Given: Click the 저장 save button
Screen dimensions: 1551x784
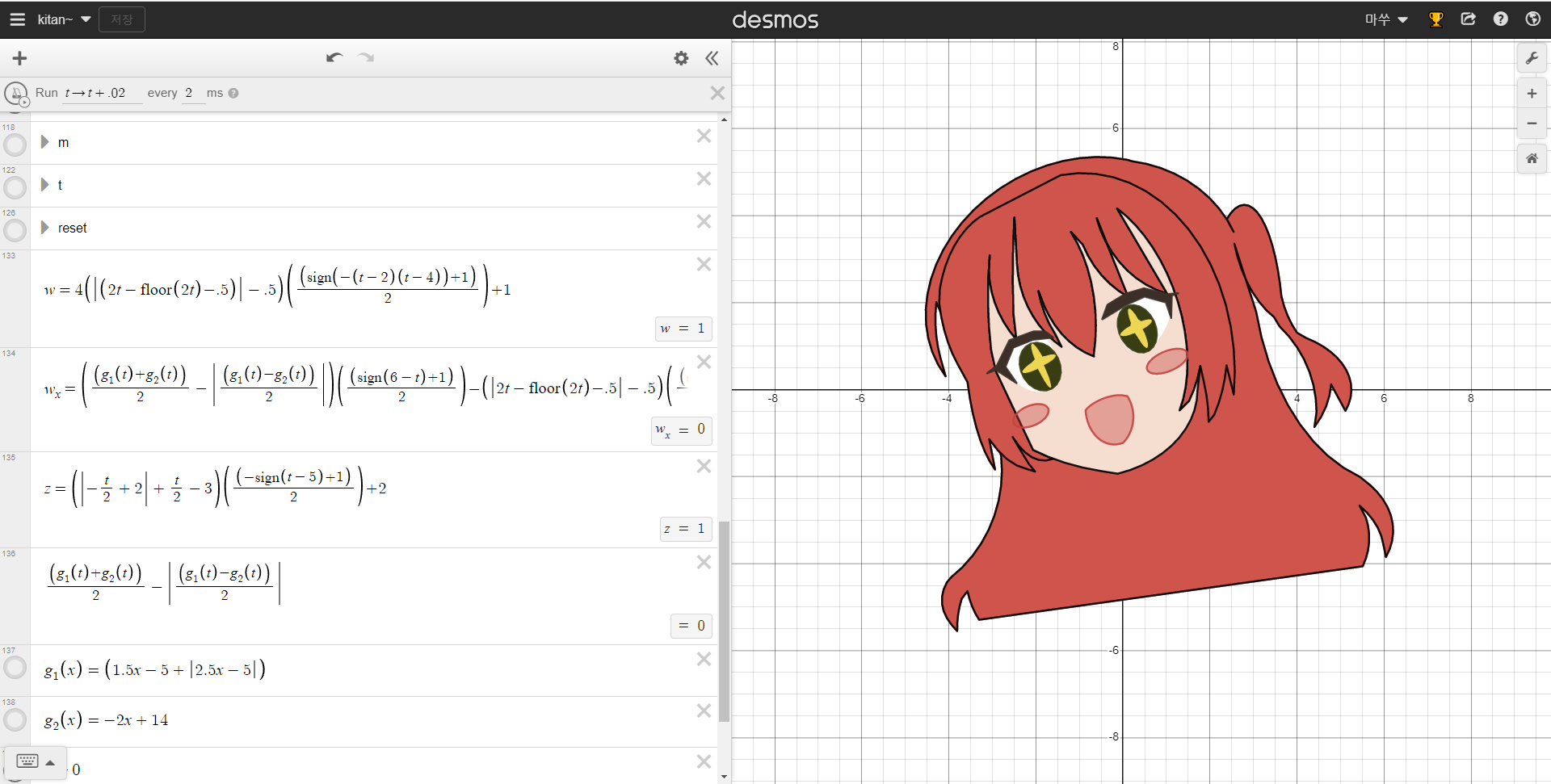Looking at the screenshot, I should click(122, 19).
